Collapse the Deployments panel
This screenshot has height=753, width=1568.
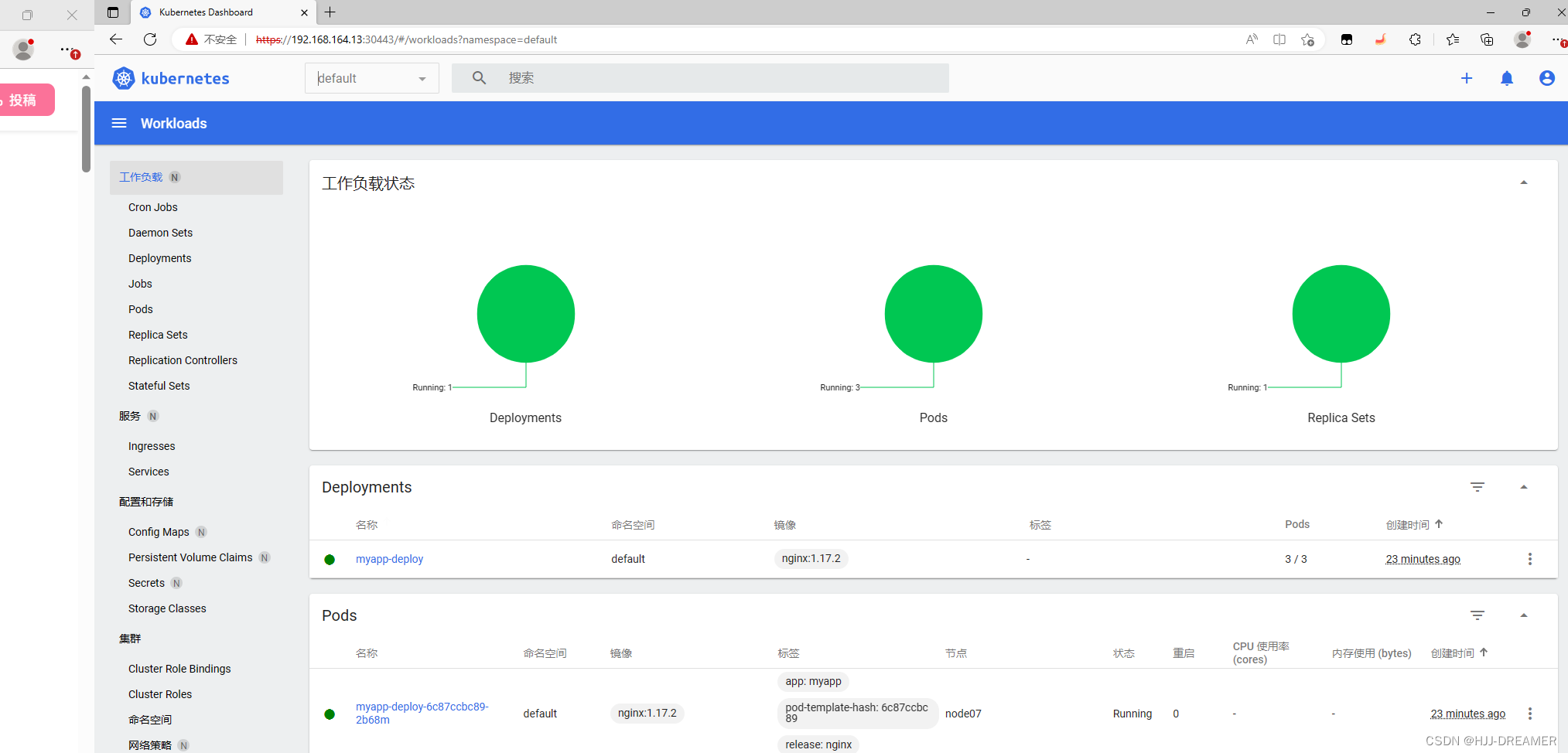[x=1523, y=487]
